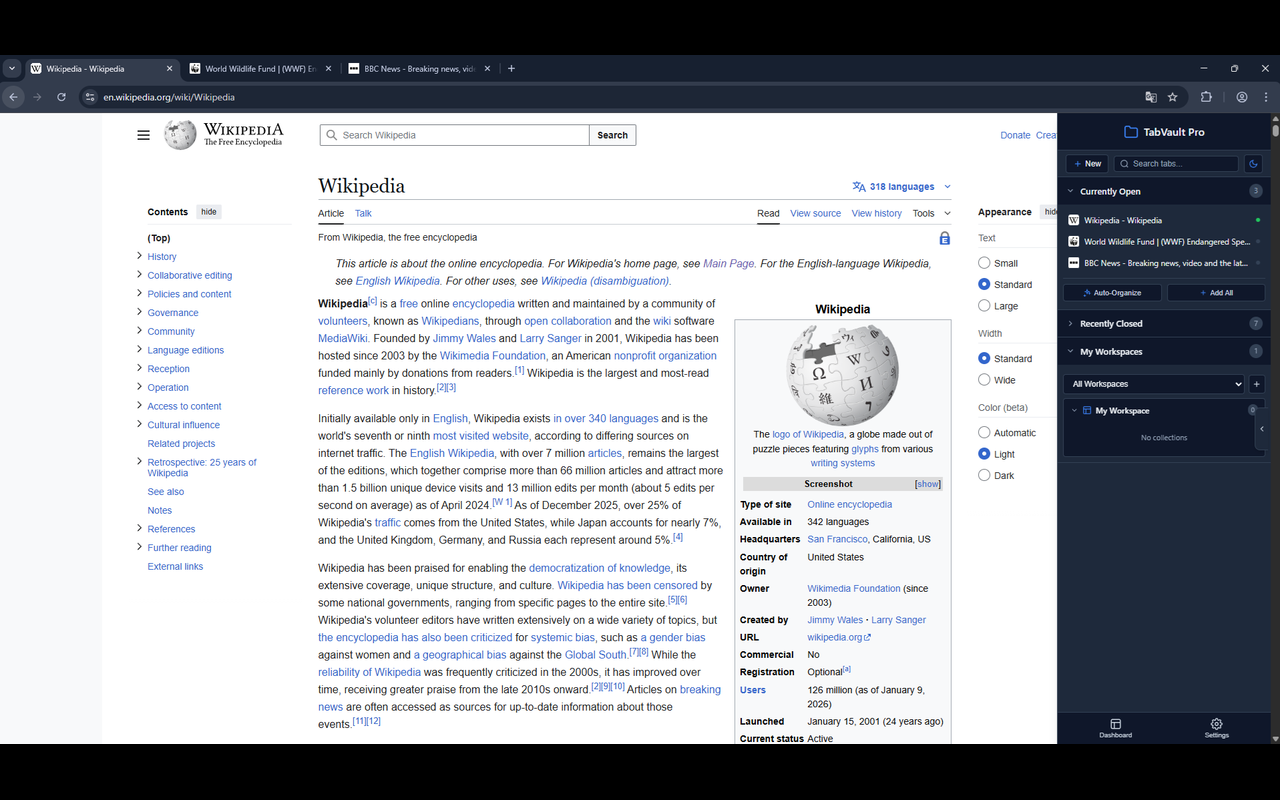Toggle dark mode in TabVault Pro
The image size is (1280, 800).
coord(1253,163)
